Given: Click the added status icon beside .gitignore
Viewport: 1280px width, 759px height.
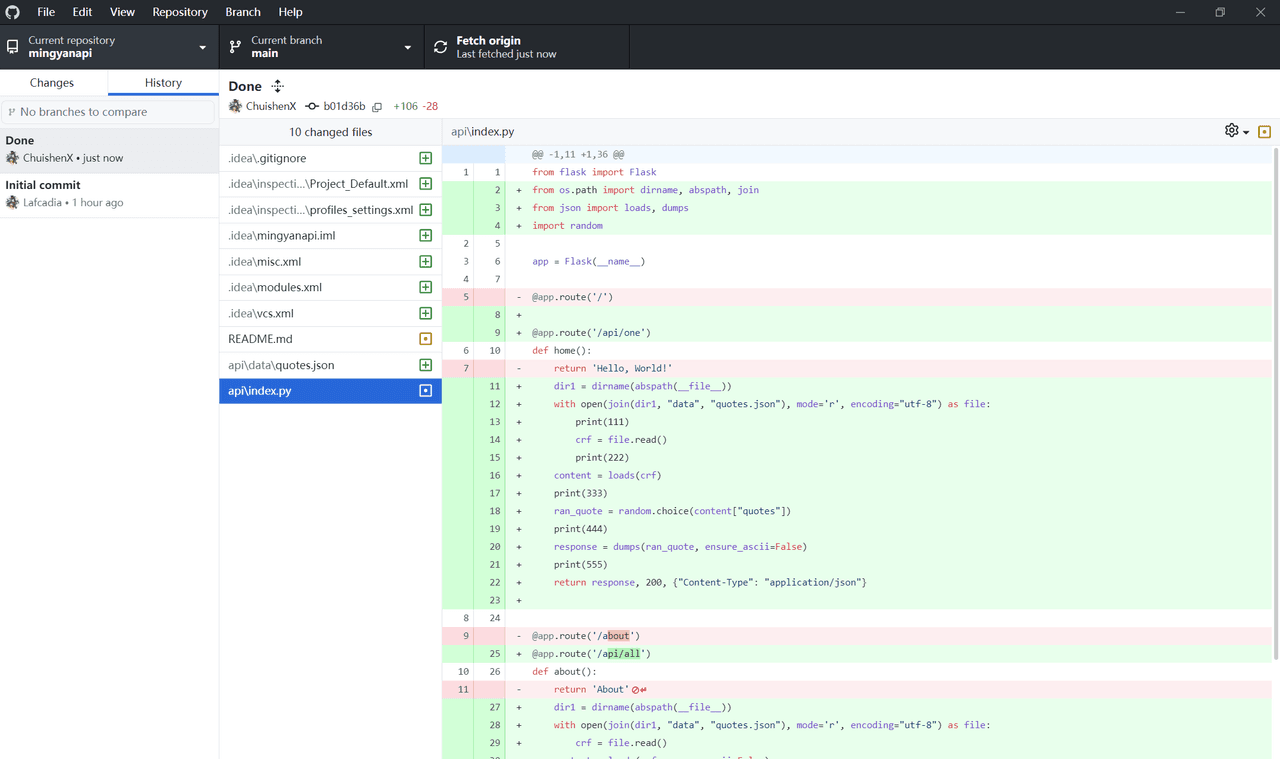Looking at the screenshot, I should click(x=425, y=158).
